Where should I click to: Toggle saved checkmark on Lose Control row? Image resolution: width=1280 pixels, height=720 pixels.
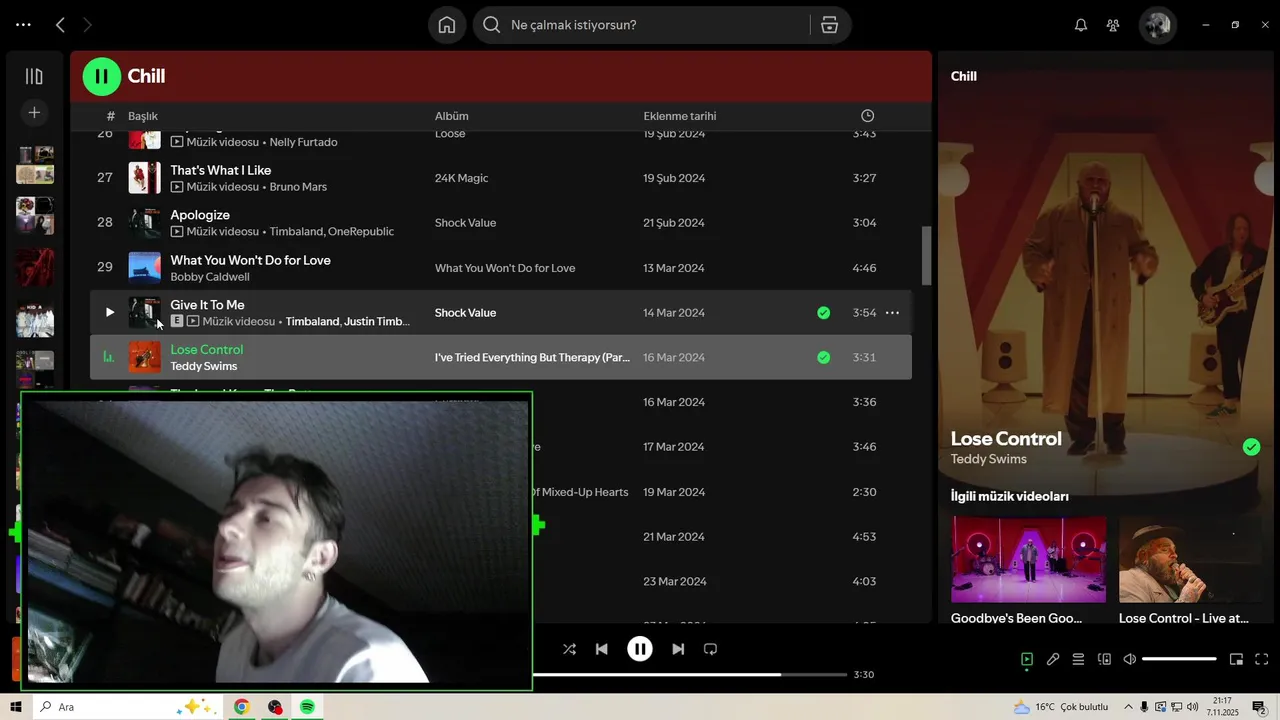pyautogui.click(x=823, y=357)
